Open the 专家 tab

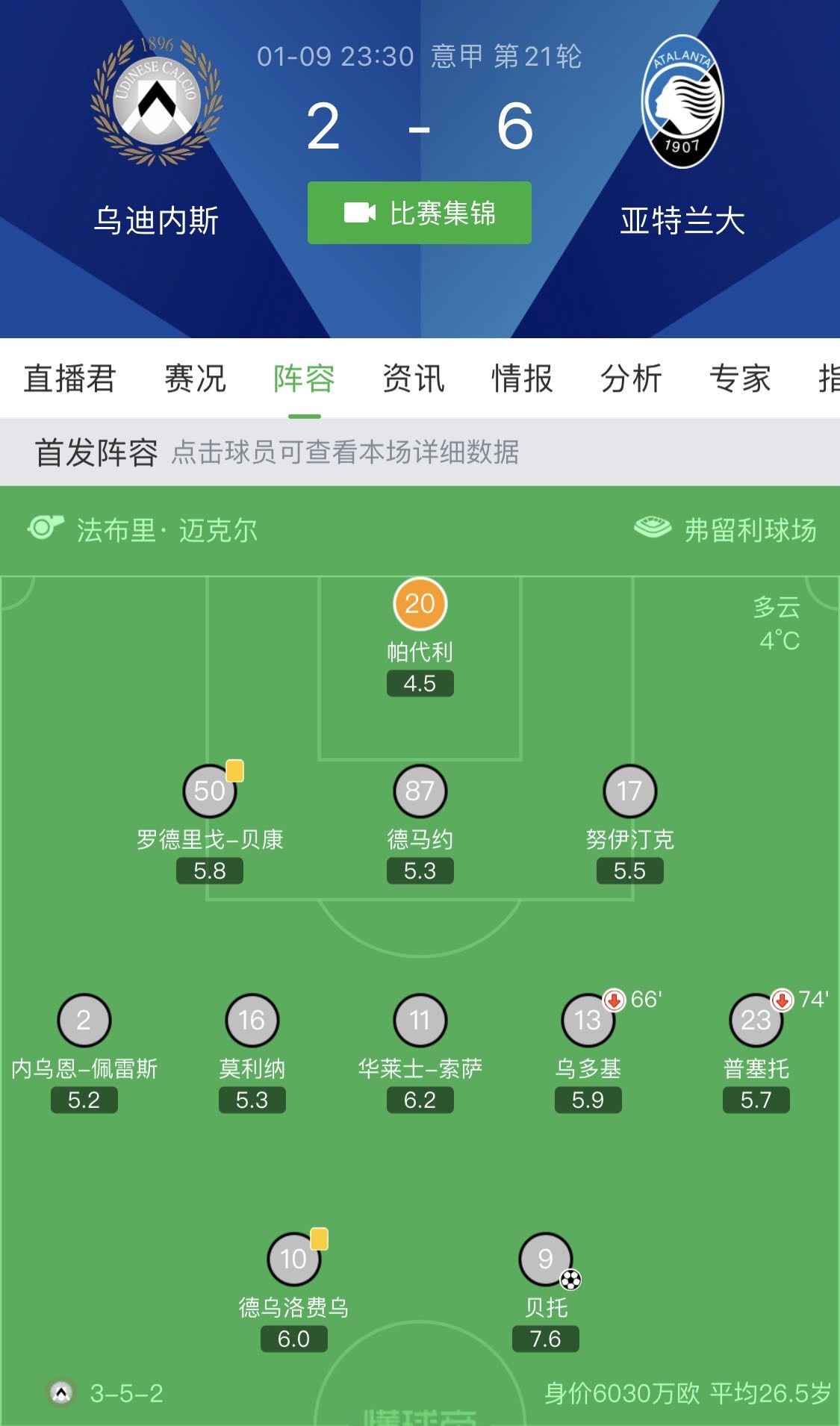(741, 379)
